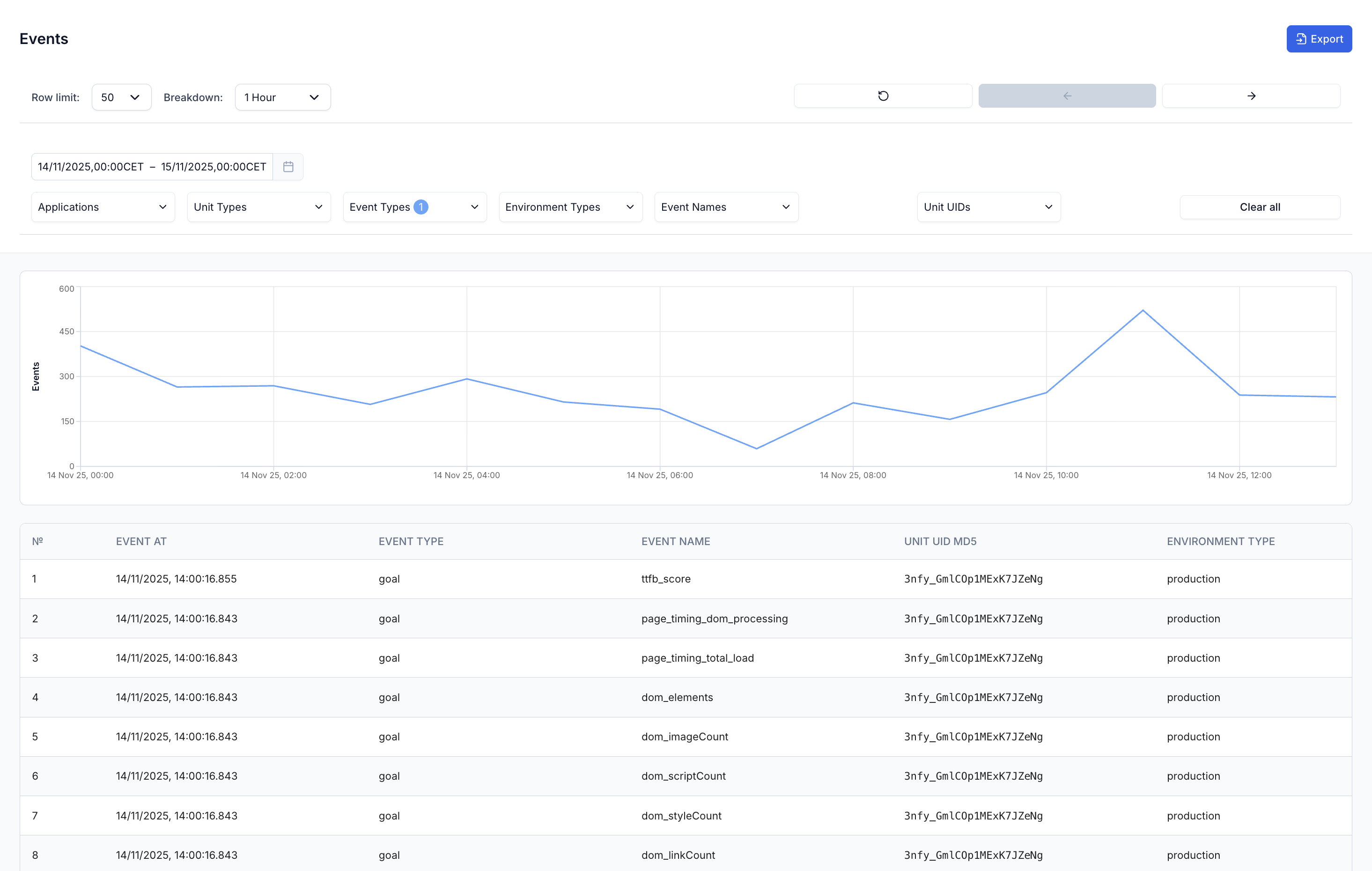
Task: Click the refresh reload icon button
Action: pyautogui.click(x=883, y=96)
